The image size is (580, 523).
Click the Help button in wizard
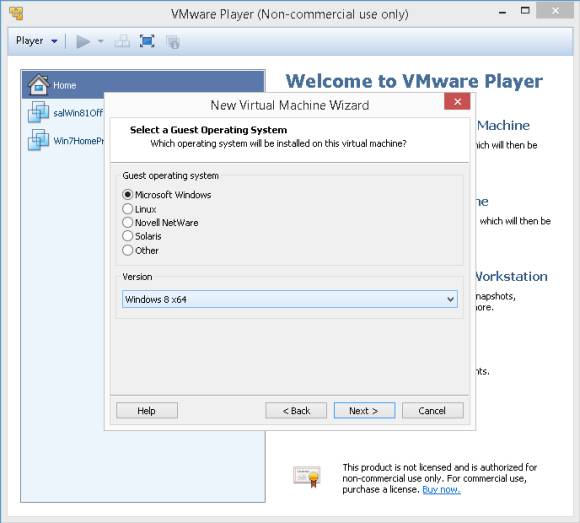click(x=146, y=411)
